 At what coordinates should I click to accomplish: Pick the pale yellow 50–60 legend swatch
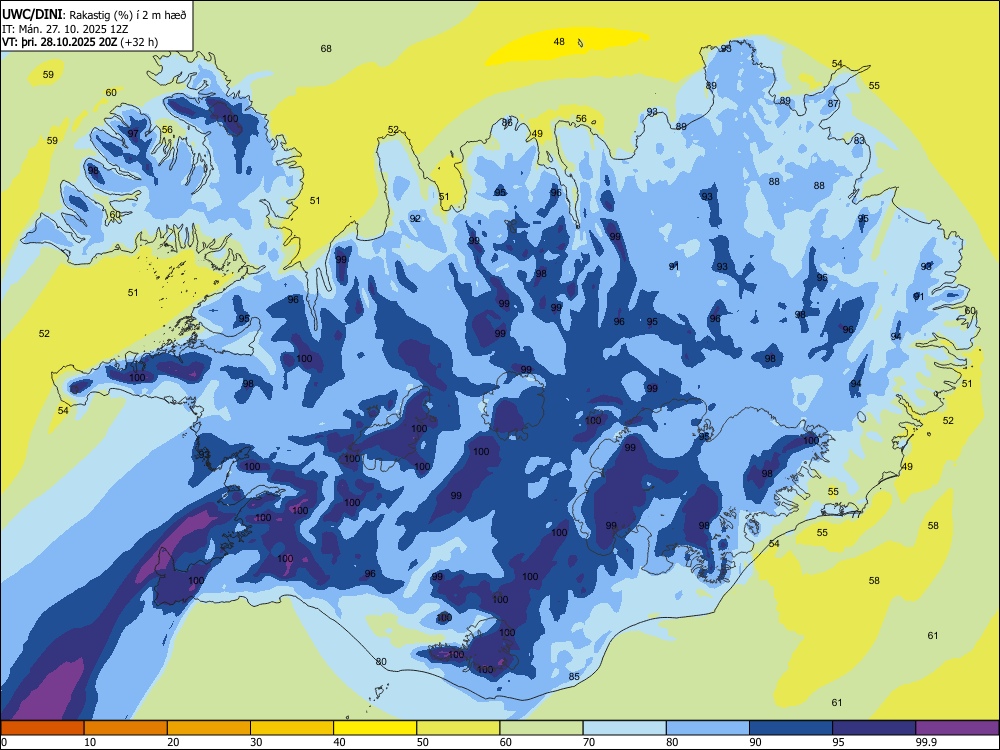click(x=458, y=728)
